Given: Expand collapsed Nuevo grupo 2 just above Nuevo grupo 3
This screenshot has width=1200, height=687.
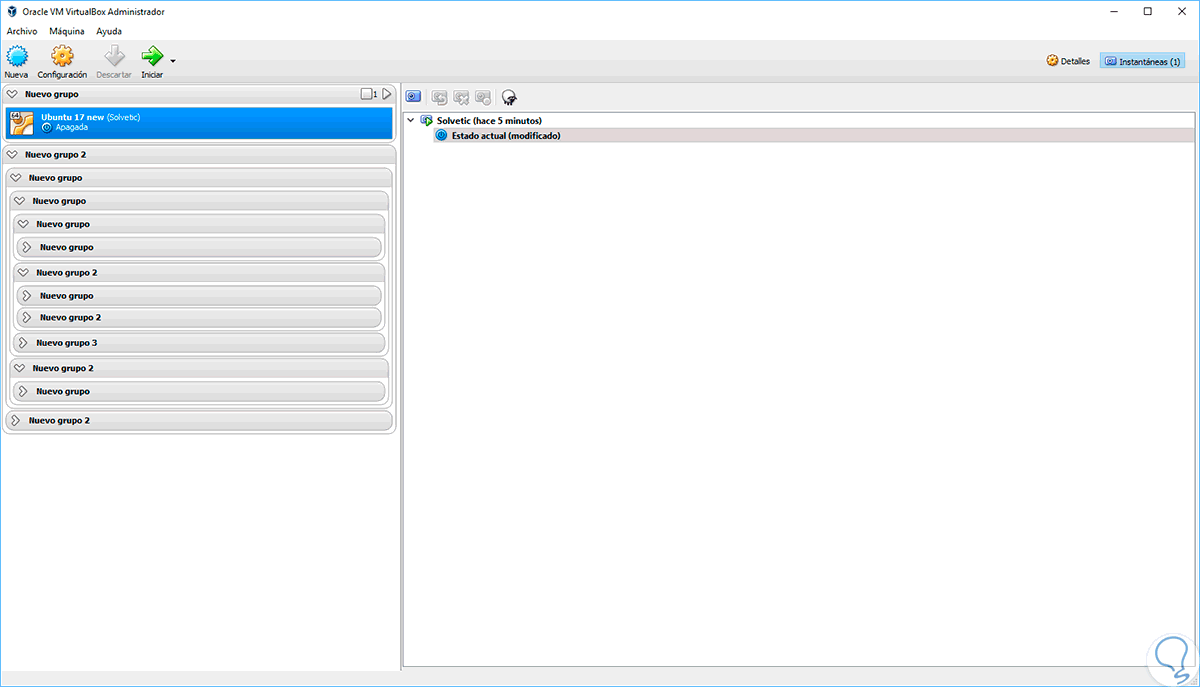Looking at the screenshot, I should 27,317.
